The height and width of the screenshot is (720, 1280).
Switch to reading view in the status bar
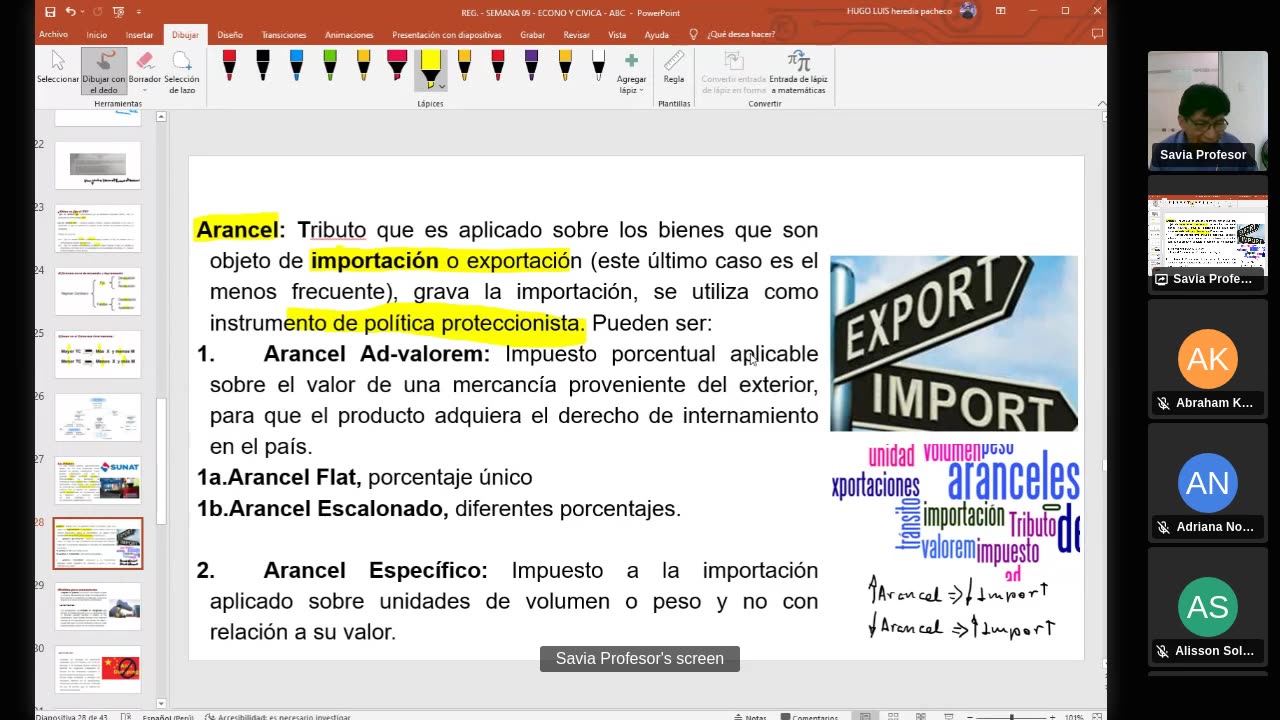point(921,716)
